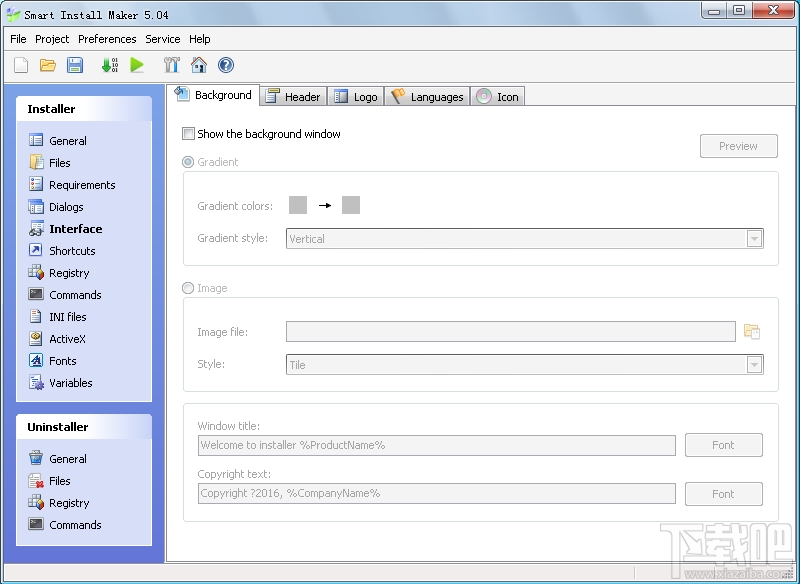Enable Show the background window

[x=188, y=133]
